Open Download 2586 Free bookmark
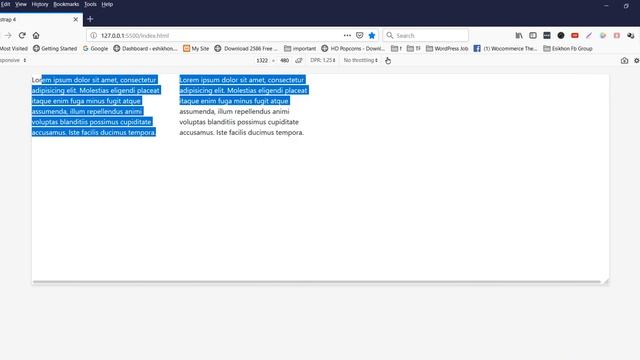 pyautogui.click(x=246, y=48)
